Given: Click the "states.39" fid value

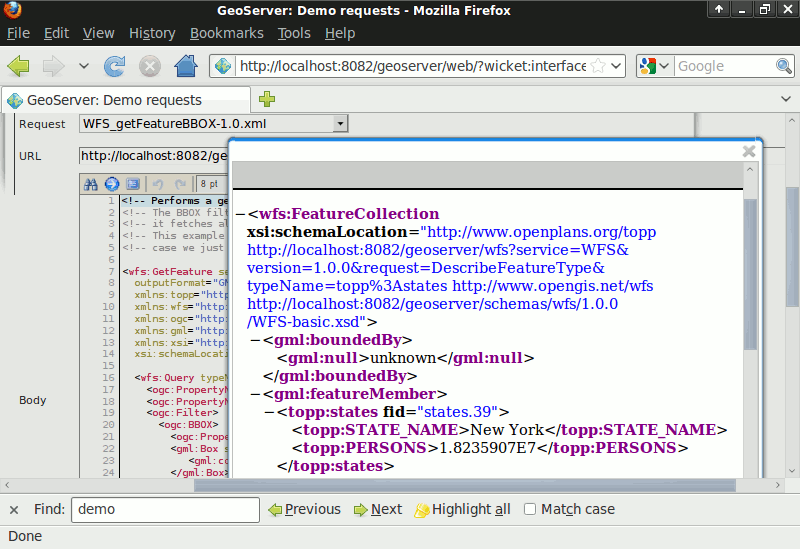Looking at the screenshot, I should (458, 412).
